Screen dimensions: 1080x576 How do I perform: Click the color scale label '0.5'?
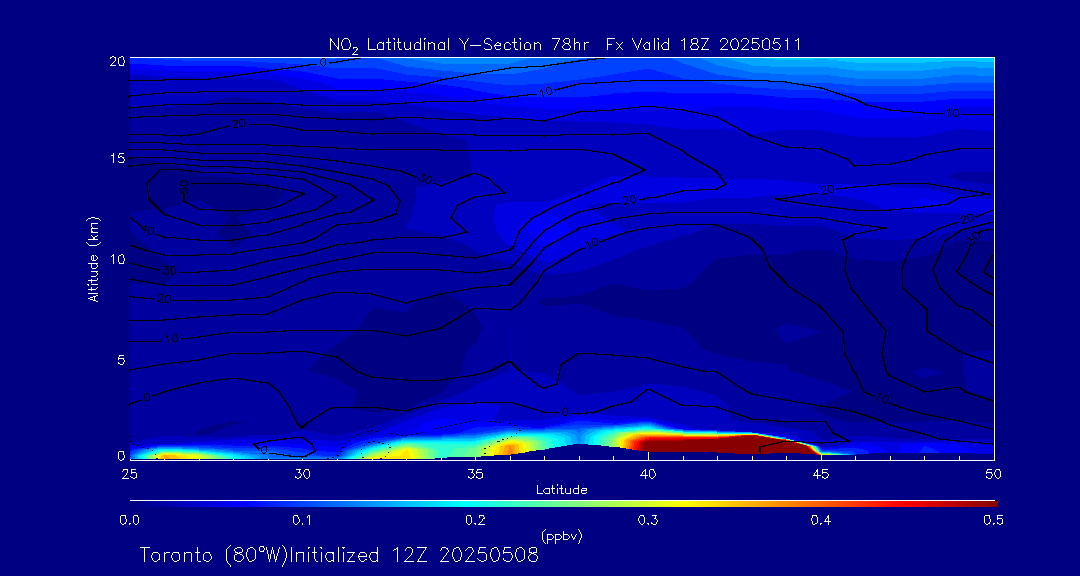[x=993, y=521]
